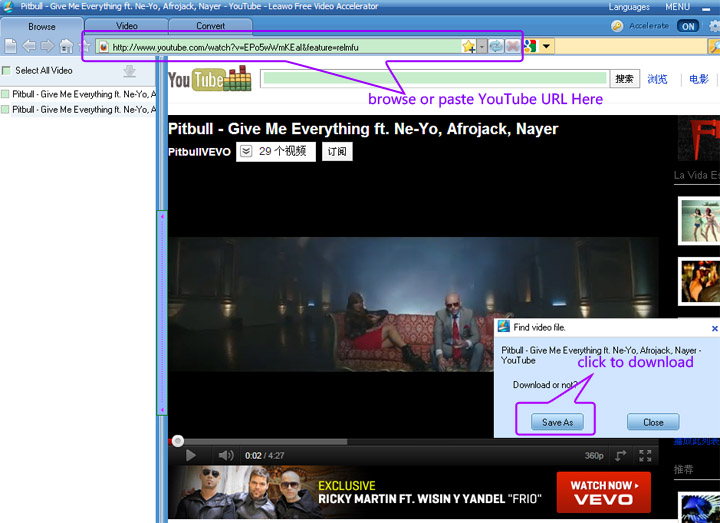Open the MENU item in title bar
The width and height of the screenshot is (720, 523).
click(x=677, y=7)
